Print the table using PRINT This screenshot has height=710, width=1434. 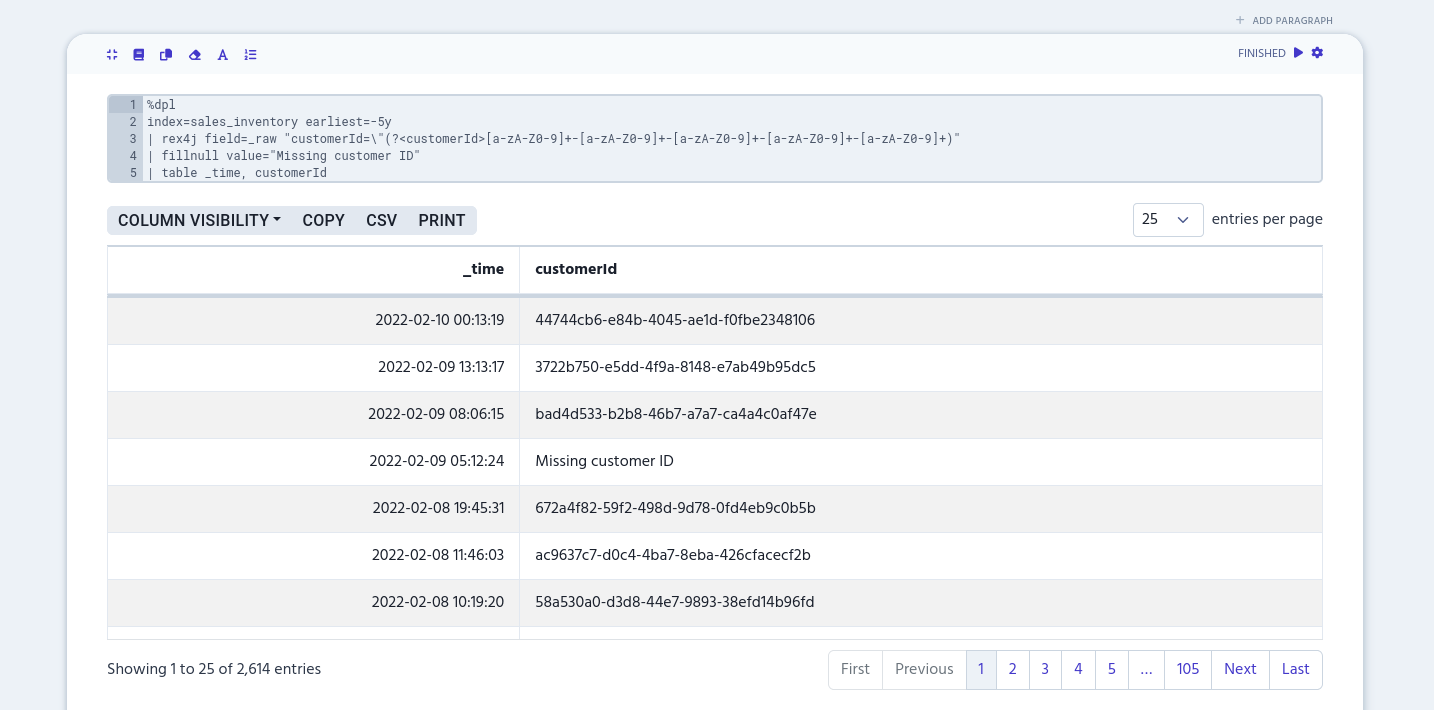coord(441,220)
